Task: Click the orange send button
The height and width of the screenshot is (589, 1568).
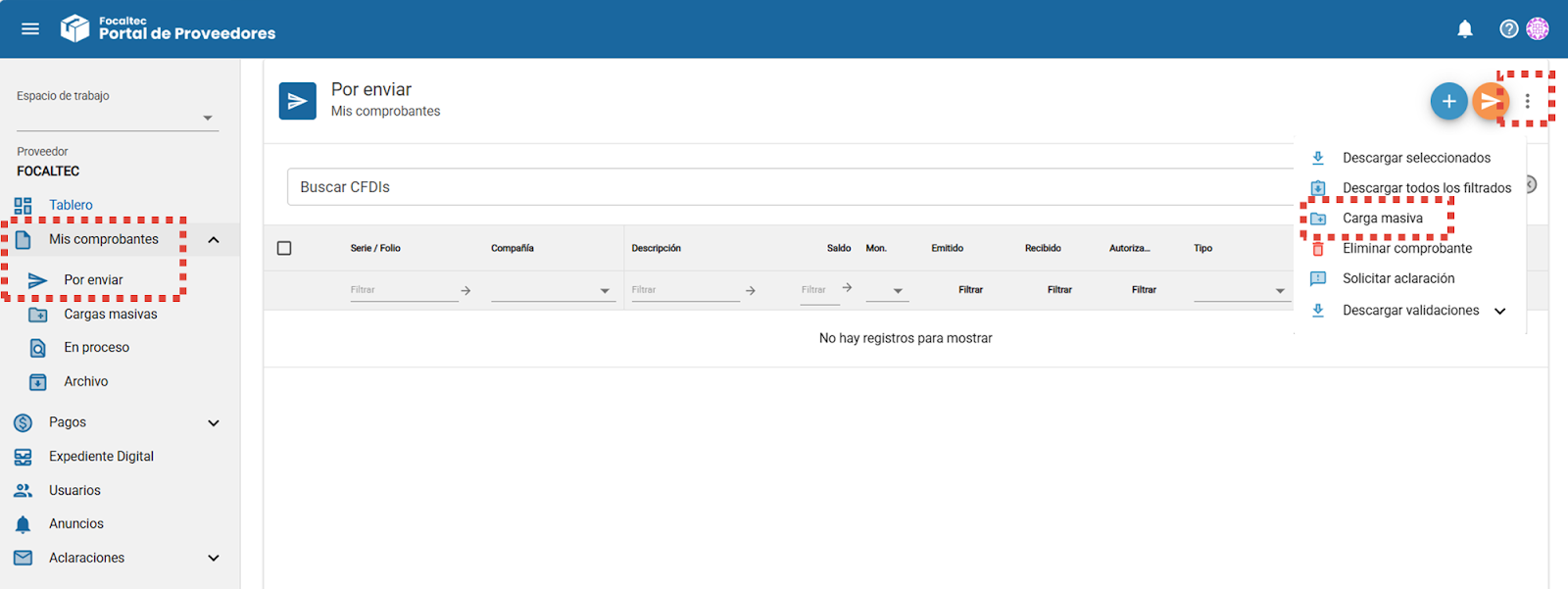Action: coord(1490,101)
